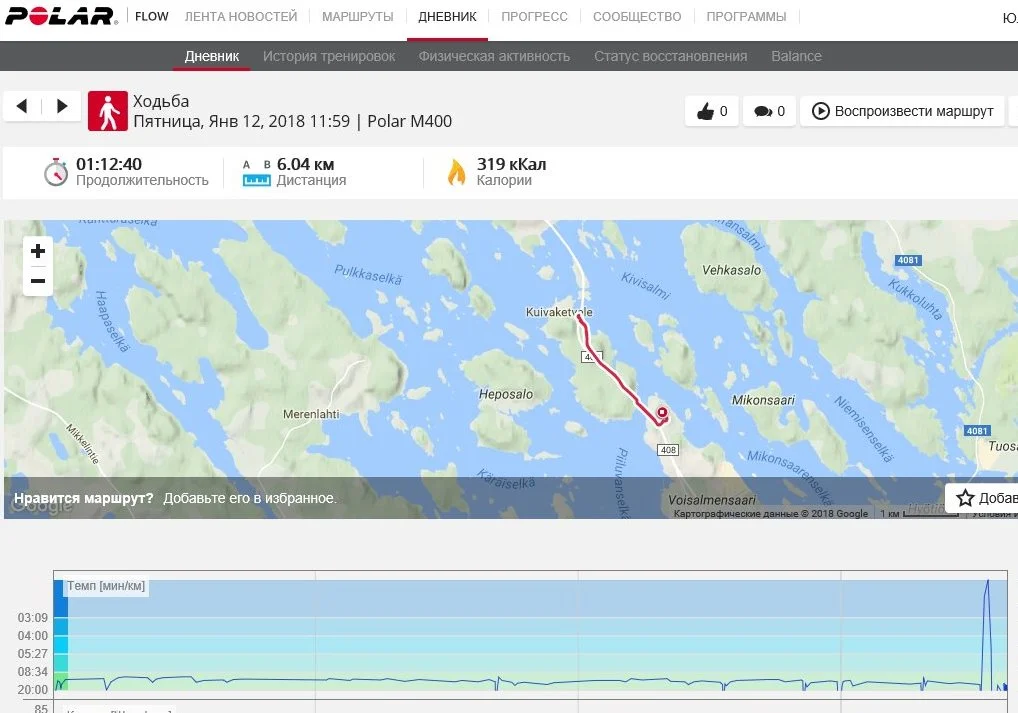Zoom out on the map
This screenshot has width=1018, height=713.
coord(38,281)
